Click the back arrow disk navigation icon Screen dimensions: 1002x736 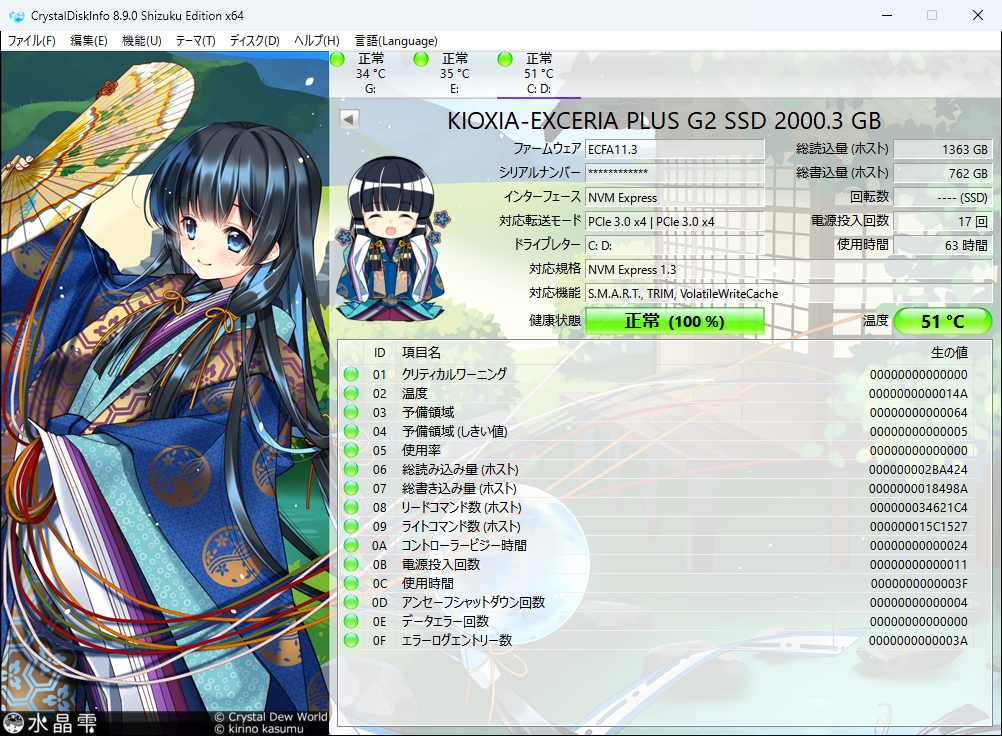348,118
